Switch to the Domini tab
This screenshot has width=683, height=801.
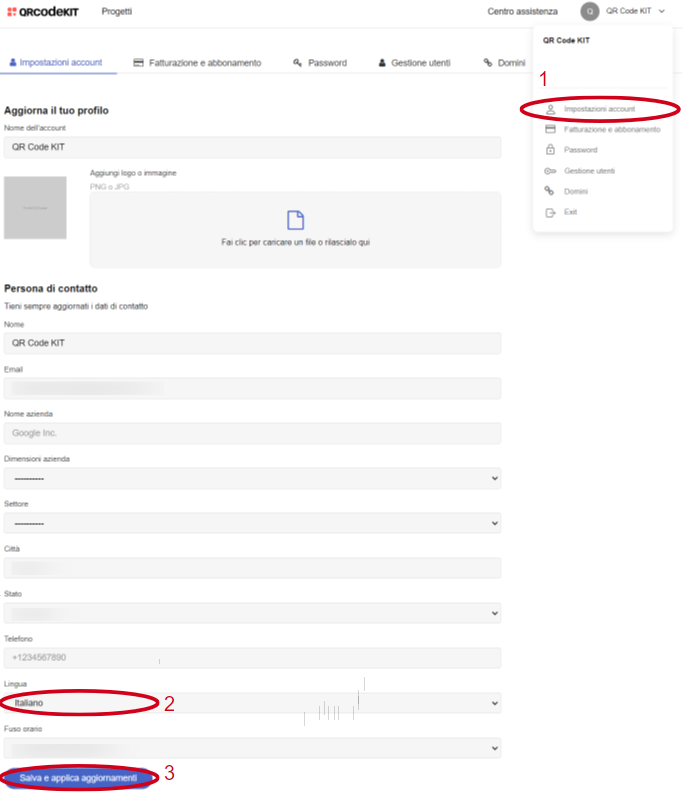[x=504, y=63]
